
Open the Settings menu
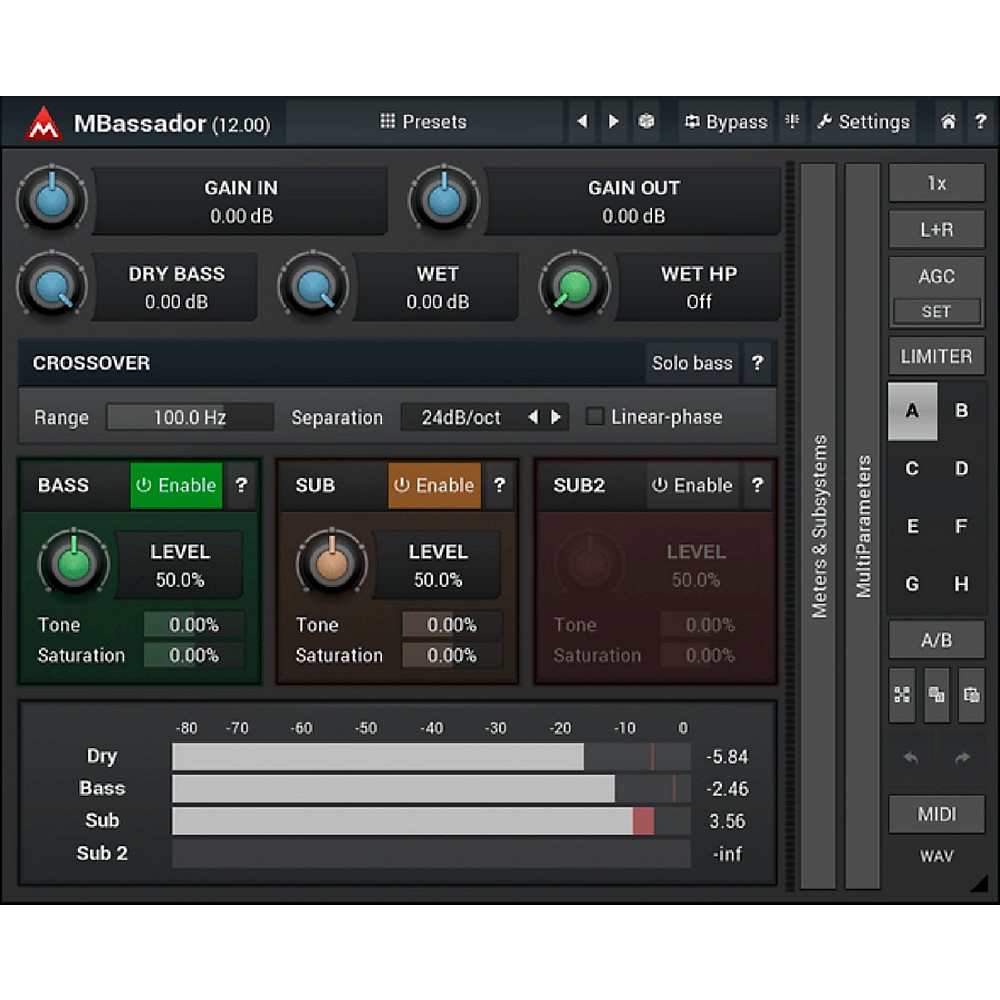(863, 122)
